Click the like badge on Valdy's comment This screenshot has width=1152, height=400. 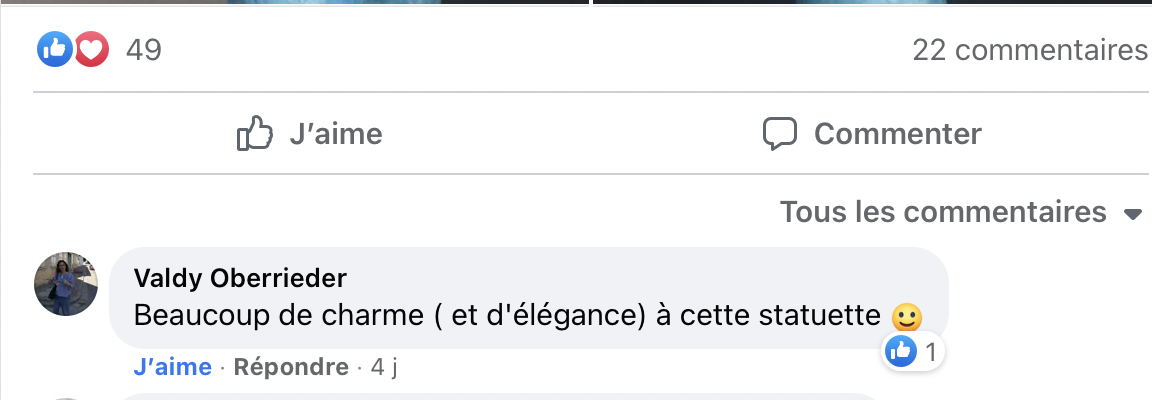(902, 351)
